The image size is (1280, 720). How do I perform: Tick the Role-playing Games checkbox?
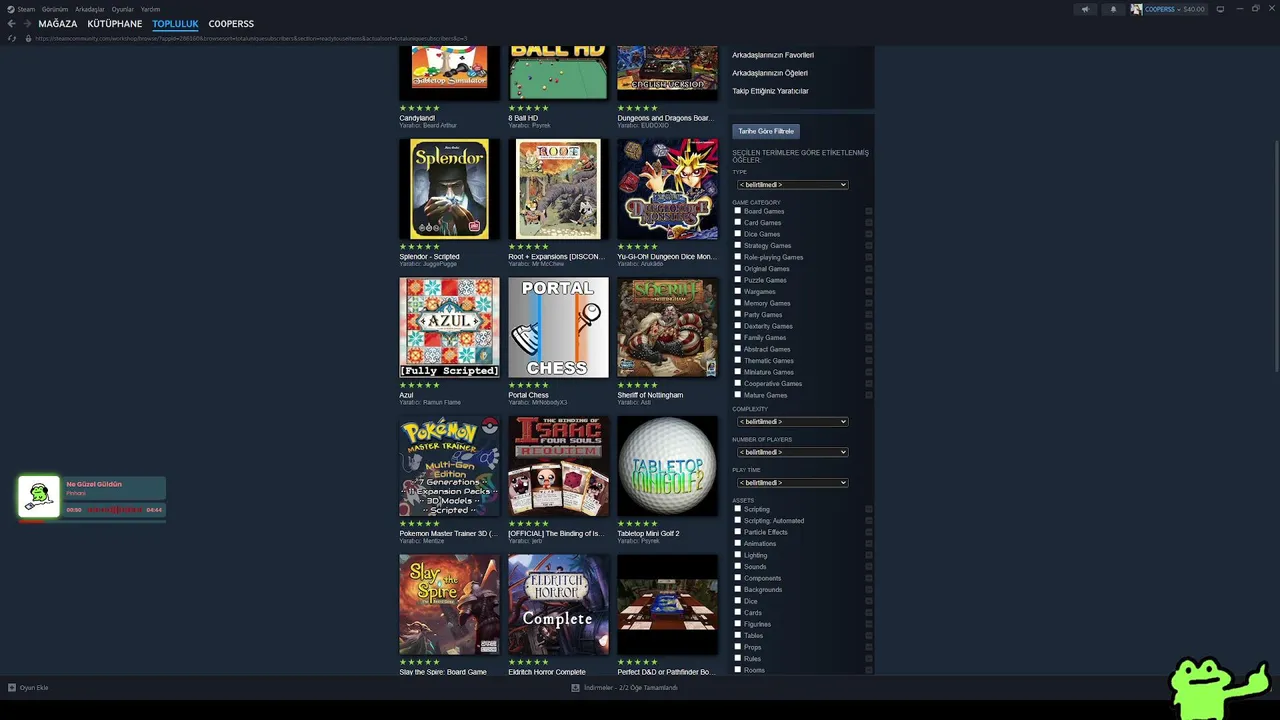click(x=738, y=257)
